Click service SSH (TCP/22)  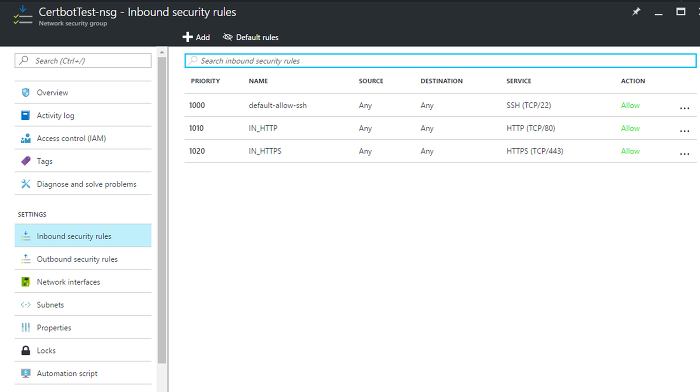click(529, 105)
